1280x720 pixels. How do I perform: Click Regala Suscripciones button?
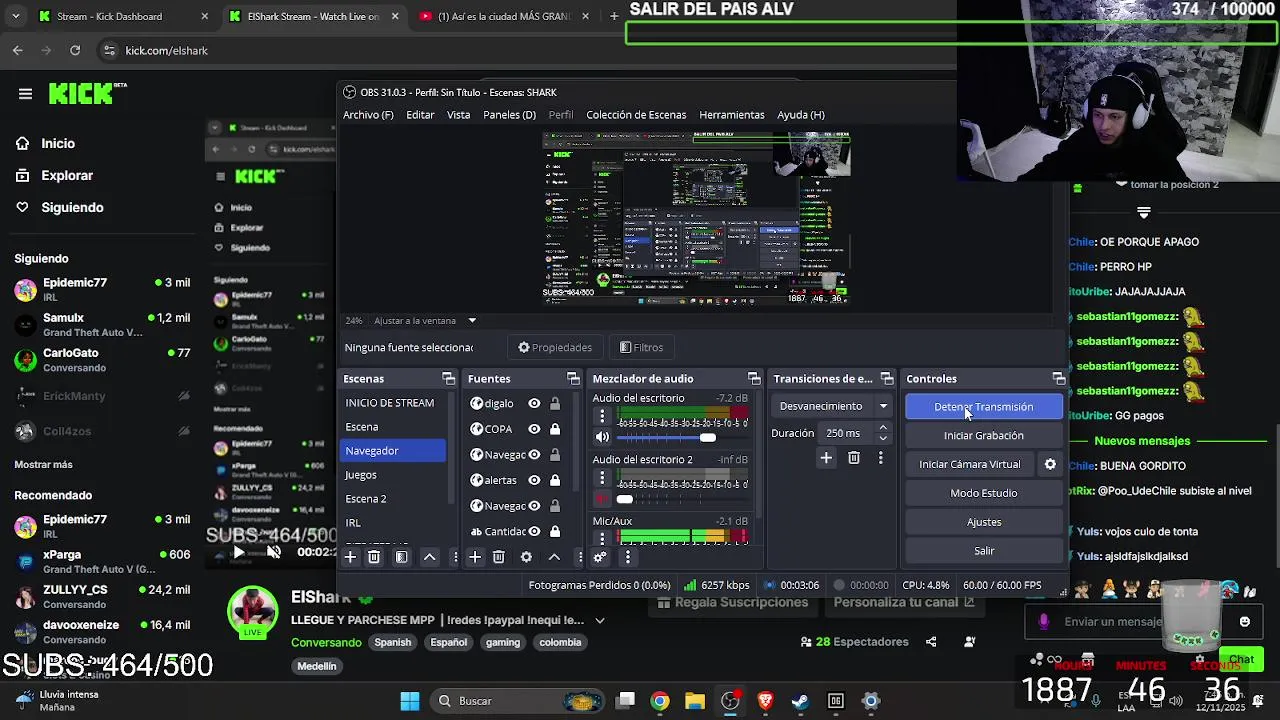[x=734, y=602]
